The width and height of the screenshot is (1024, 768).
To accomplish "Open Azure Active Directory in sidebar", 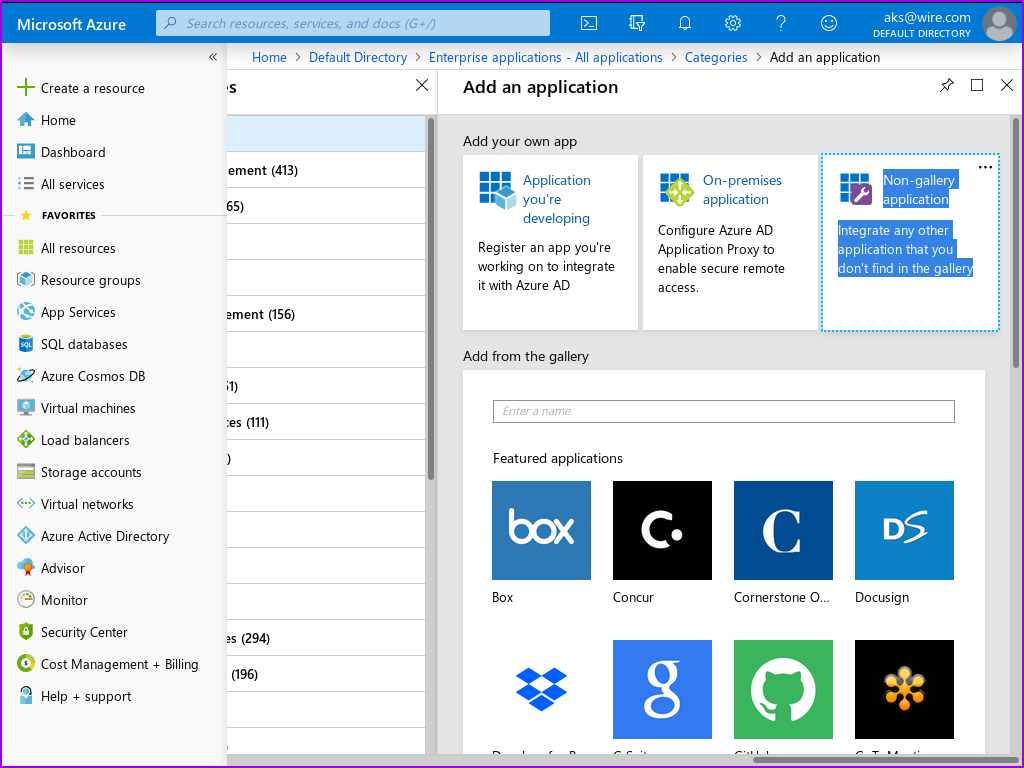I will pyautogui.click(x=105, y=536).
